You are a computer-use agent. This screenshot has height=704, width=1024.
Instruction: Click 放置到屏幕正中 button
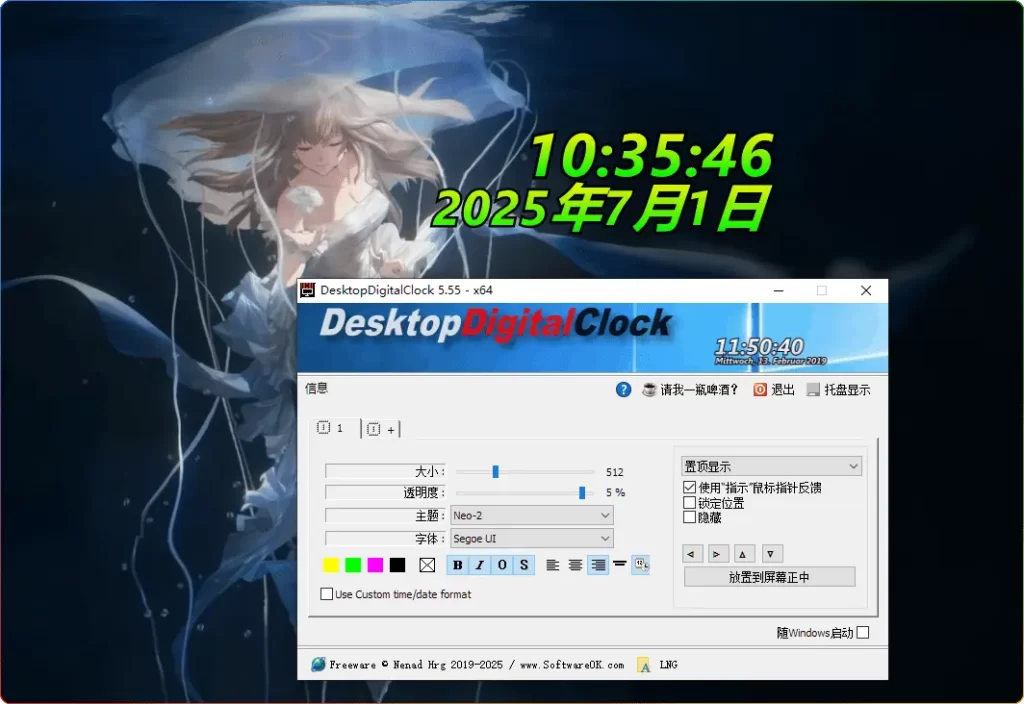click(769, 577)
